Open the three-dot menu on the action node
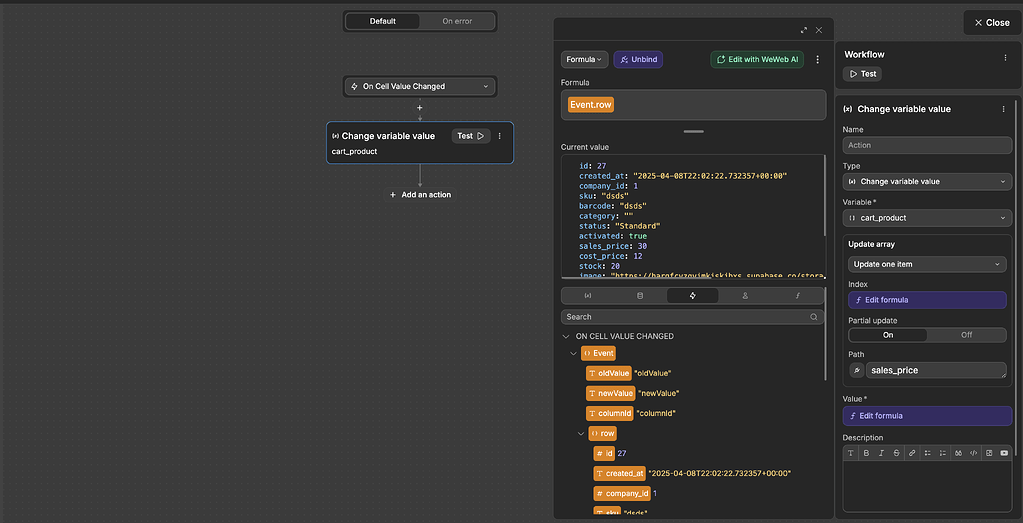The height and width of the screenshot is (523, 1023). pos(500,136)
